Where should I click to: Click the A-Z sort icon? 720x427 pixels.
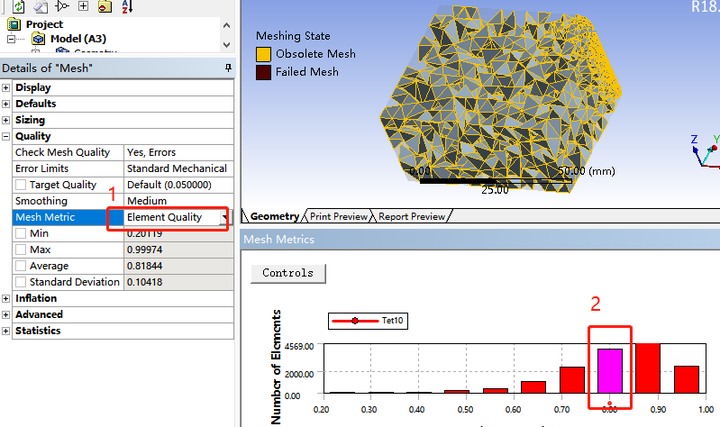127,6
